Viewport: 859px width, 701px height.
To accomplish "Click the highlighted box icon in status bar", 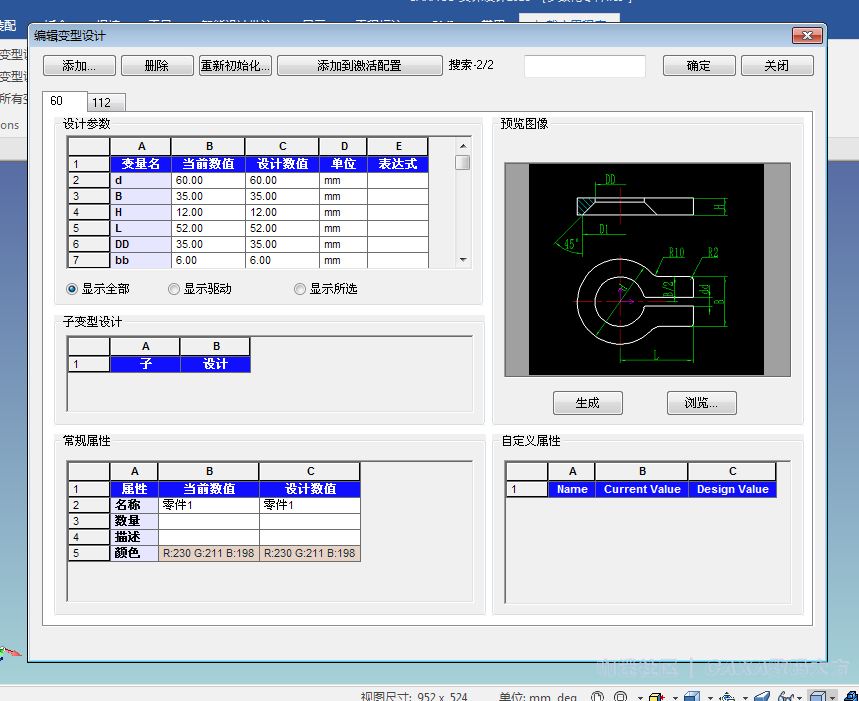I will (x=818, y=697).
